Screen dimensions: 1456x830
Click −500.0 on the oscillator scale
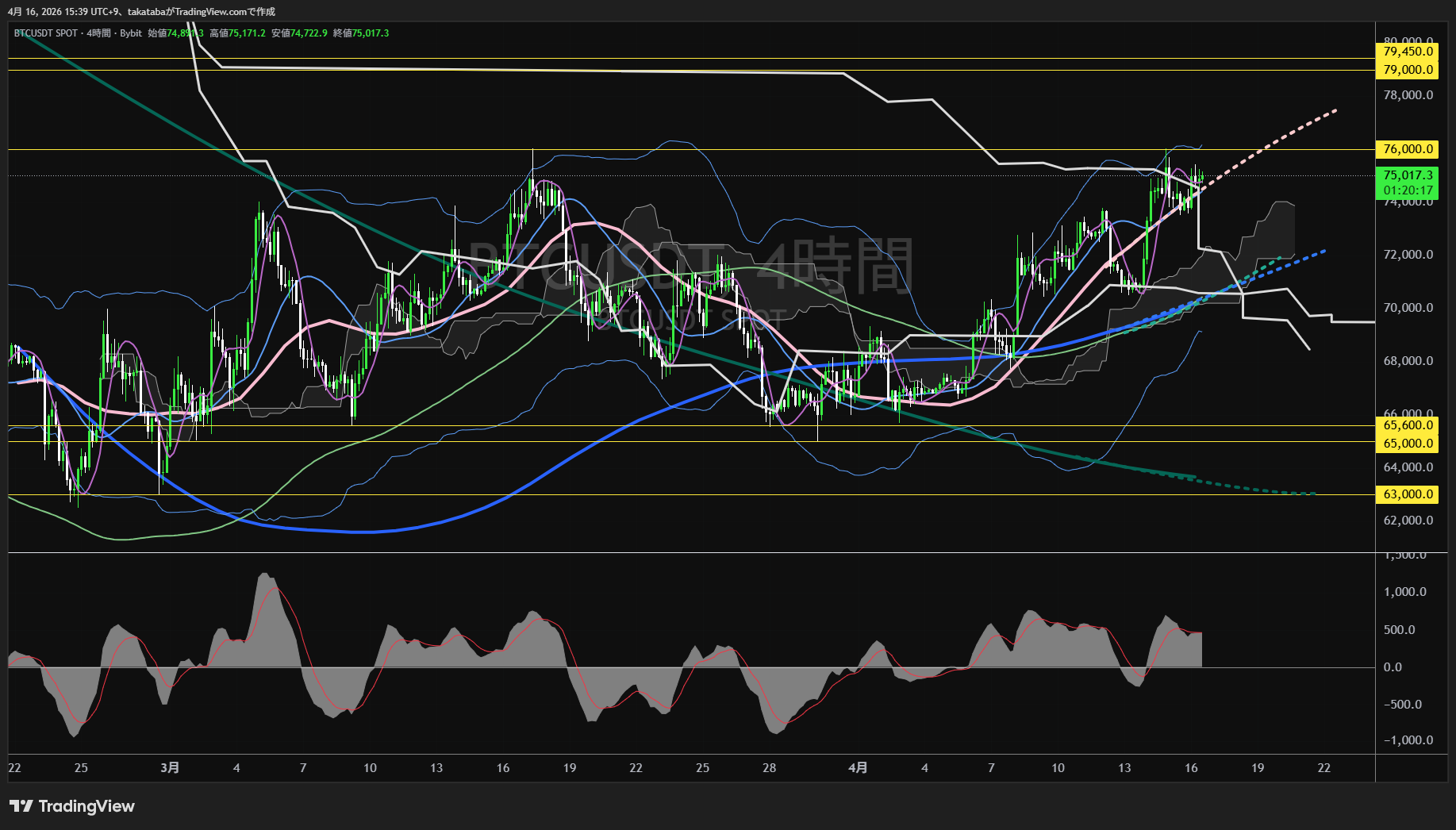point(1407,705)
